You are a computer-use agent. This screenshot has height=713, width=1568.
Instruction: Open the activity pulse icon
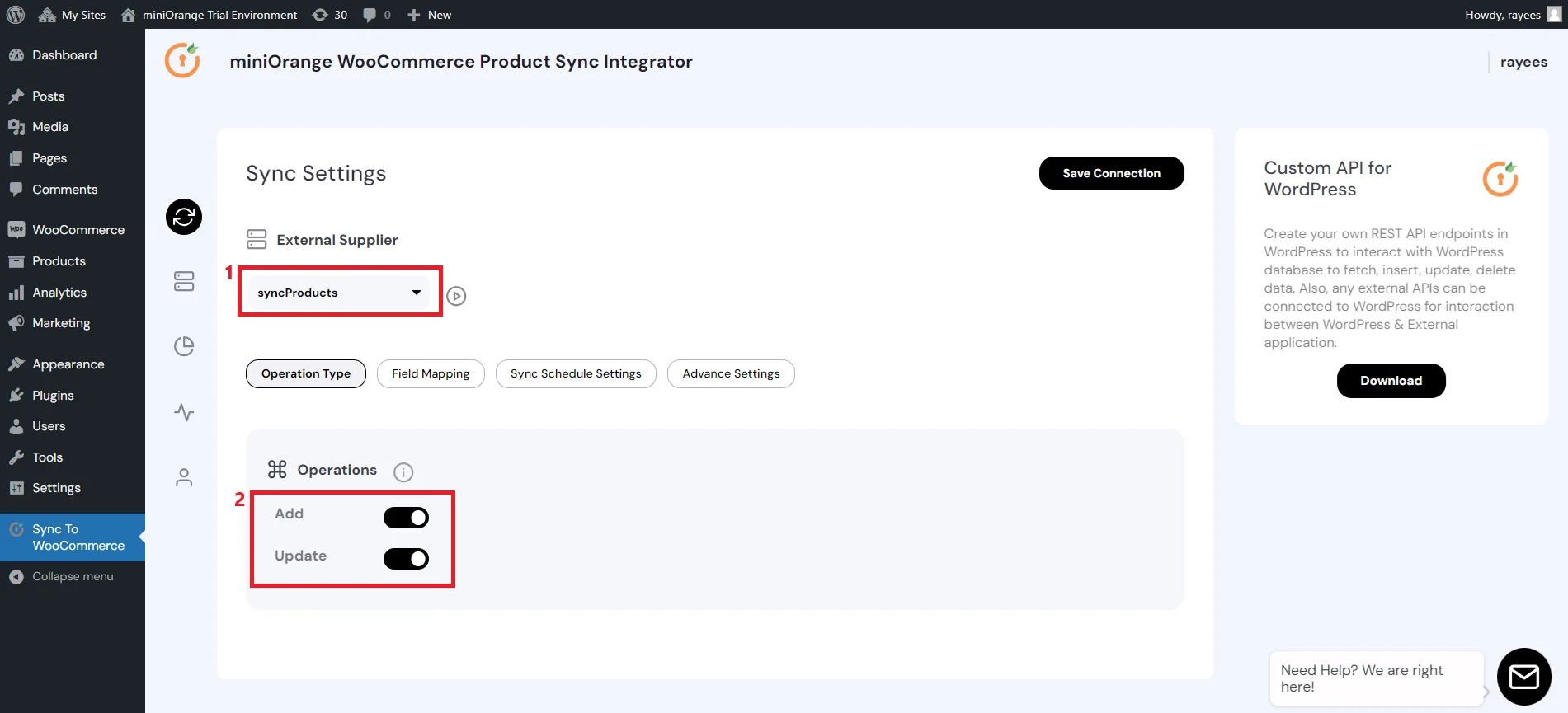[184, 412]
